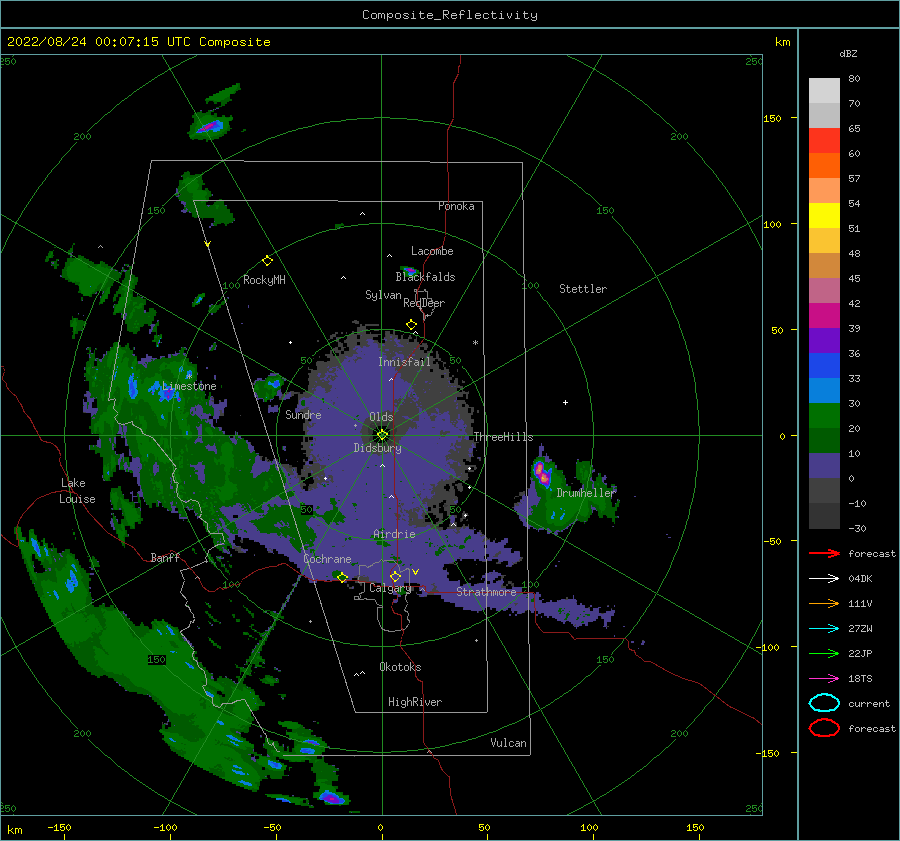
Task: Click the yellow diamond marker beside RockyMH
Action: (x=267, y=261)
